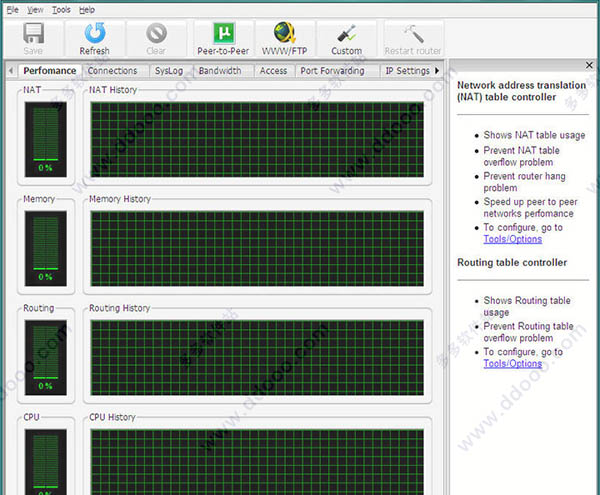The width and height of the screenshot is (600, 495).
Task: Click the Routing History graph
Action: click(x=257, y=358)
